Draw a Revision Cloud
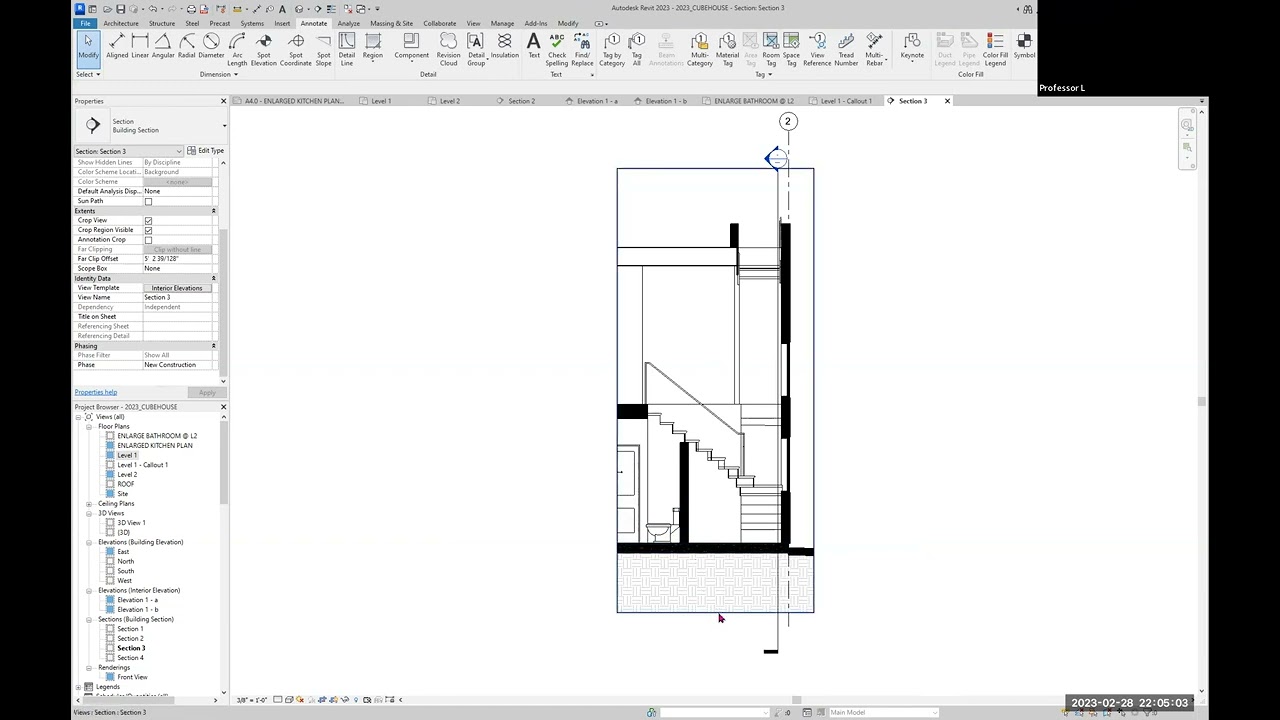The height and width of the screenshot is (720, 1280). (448, 49)
